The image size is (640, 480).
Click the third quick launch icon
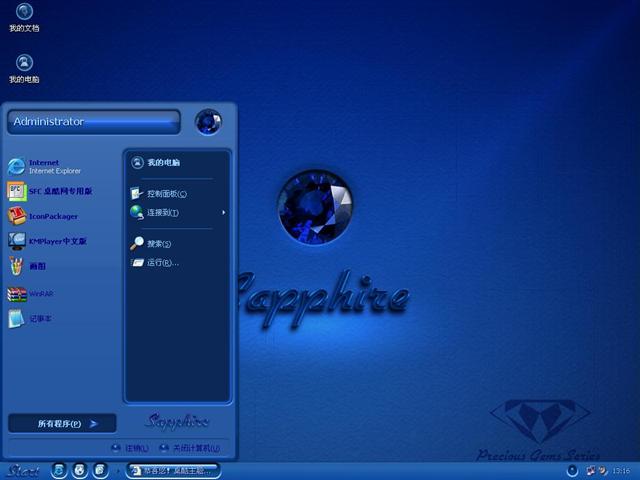click(x=100, y=471)
